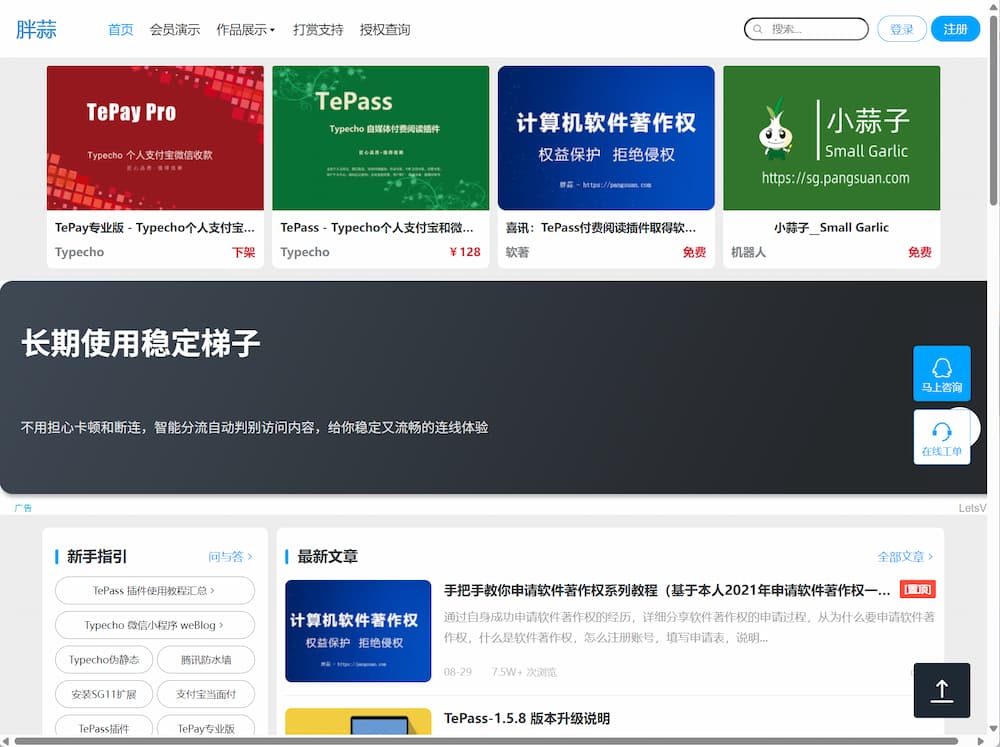Screen dimensions: 1000x747
Task: Click the 胖蒜 site logo
Action: point(36,29)
